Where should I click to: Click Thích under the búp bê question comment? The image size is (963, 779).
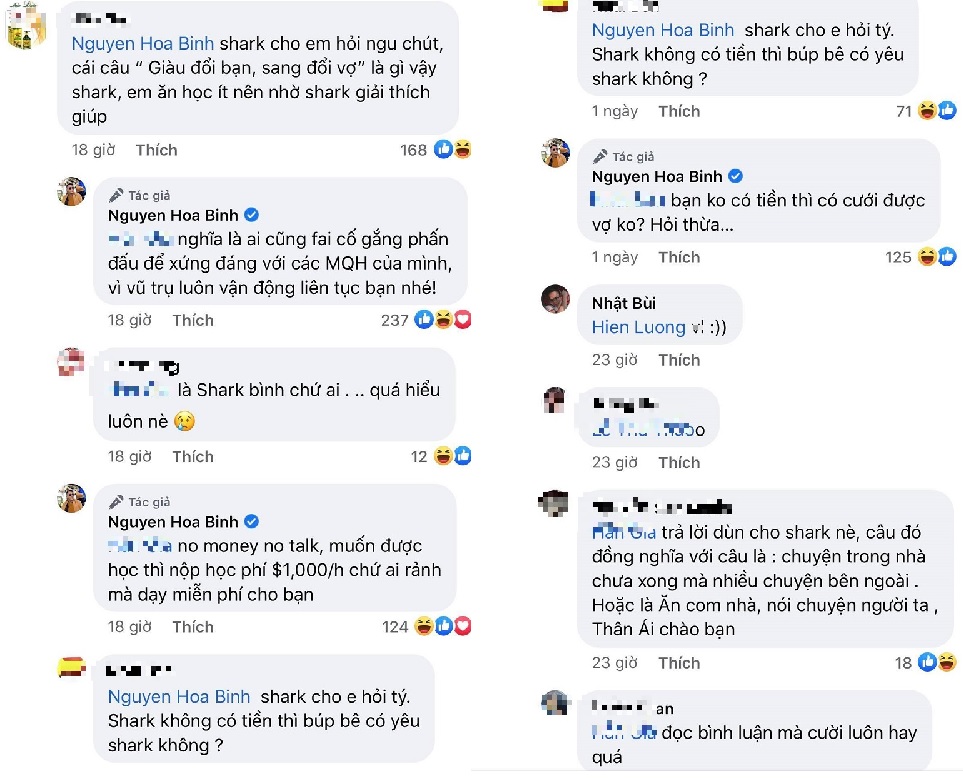point(679,111)
